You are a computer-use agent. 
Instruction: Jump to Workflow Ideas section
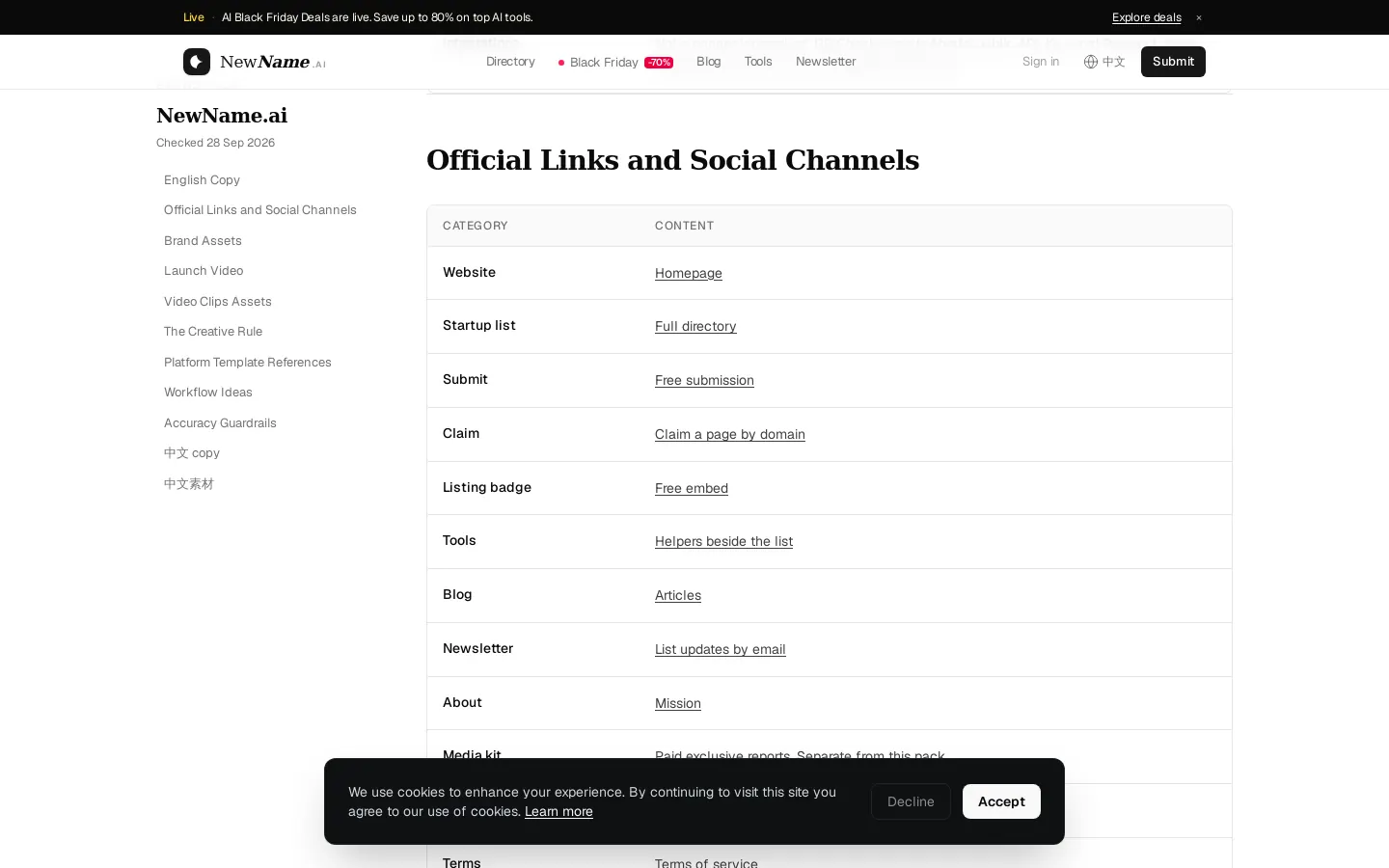[208, 393]
